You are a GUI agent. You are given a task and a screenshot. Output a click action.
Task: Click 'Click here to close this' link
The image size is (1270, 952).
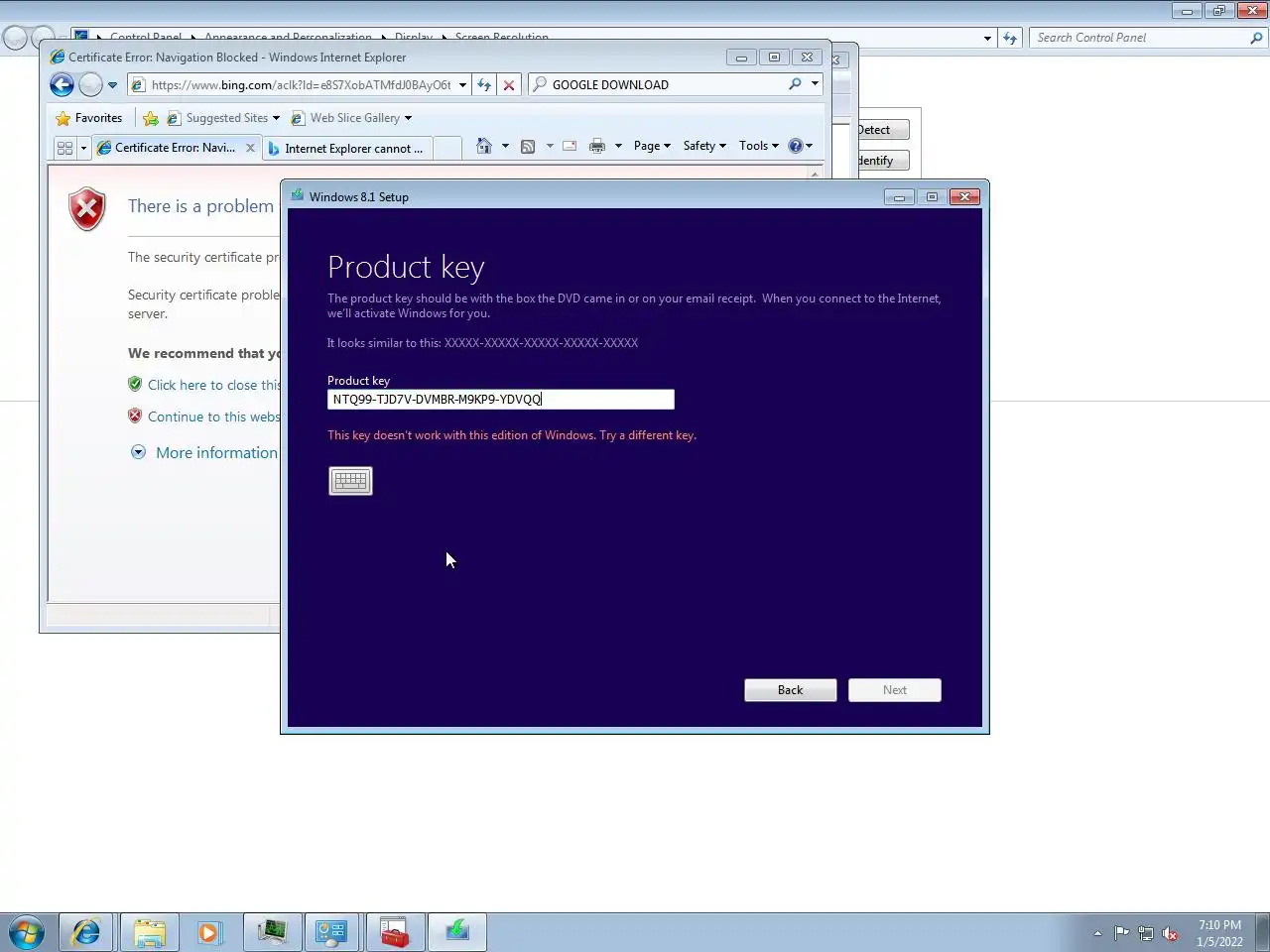(x=214, y=385)
